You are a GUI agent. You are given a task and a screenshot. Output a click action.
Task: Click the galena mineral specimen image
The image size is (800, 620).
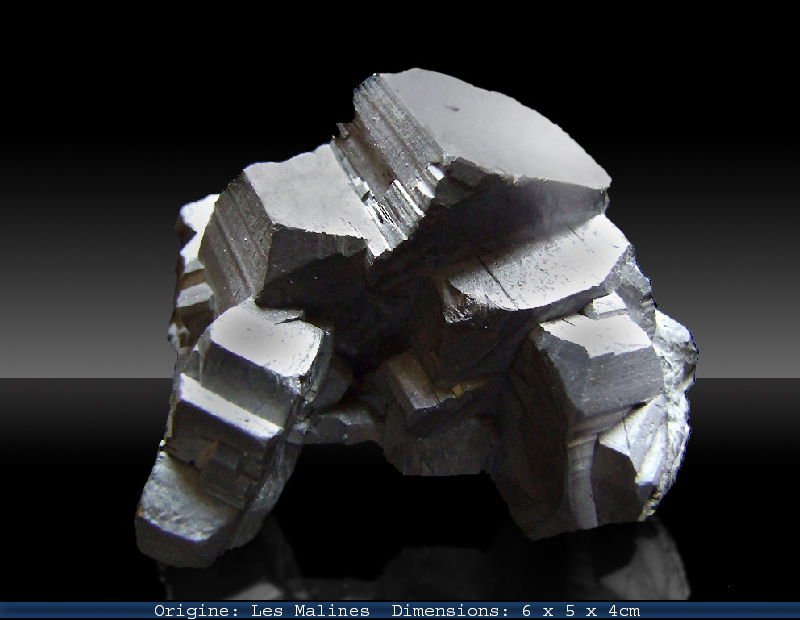[416, 318]
